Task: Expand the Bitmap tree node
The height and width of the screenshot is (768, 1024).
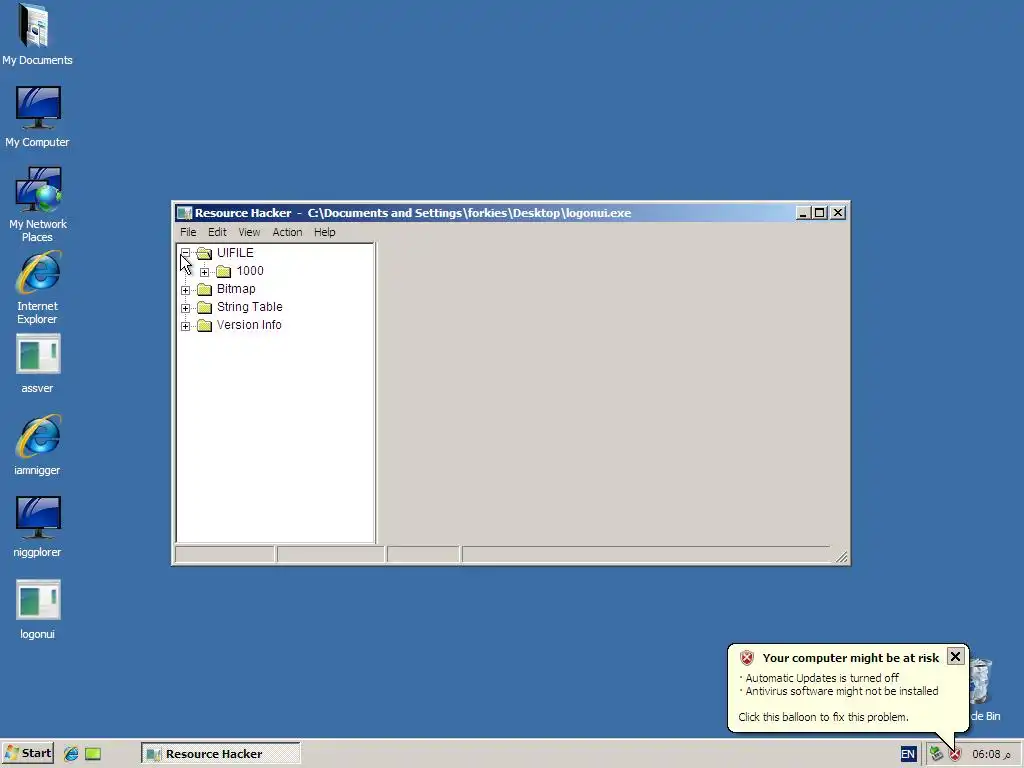Action: [185, 290]
